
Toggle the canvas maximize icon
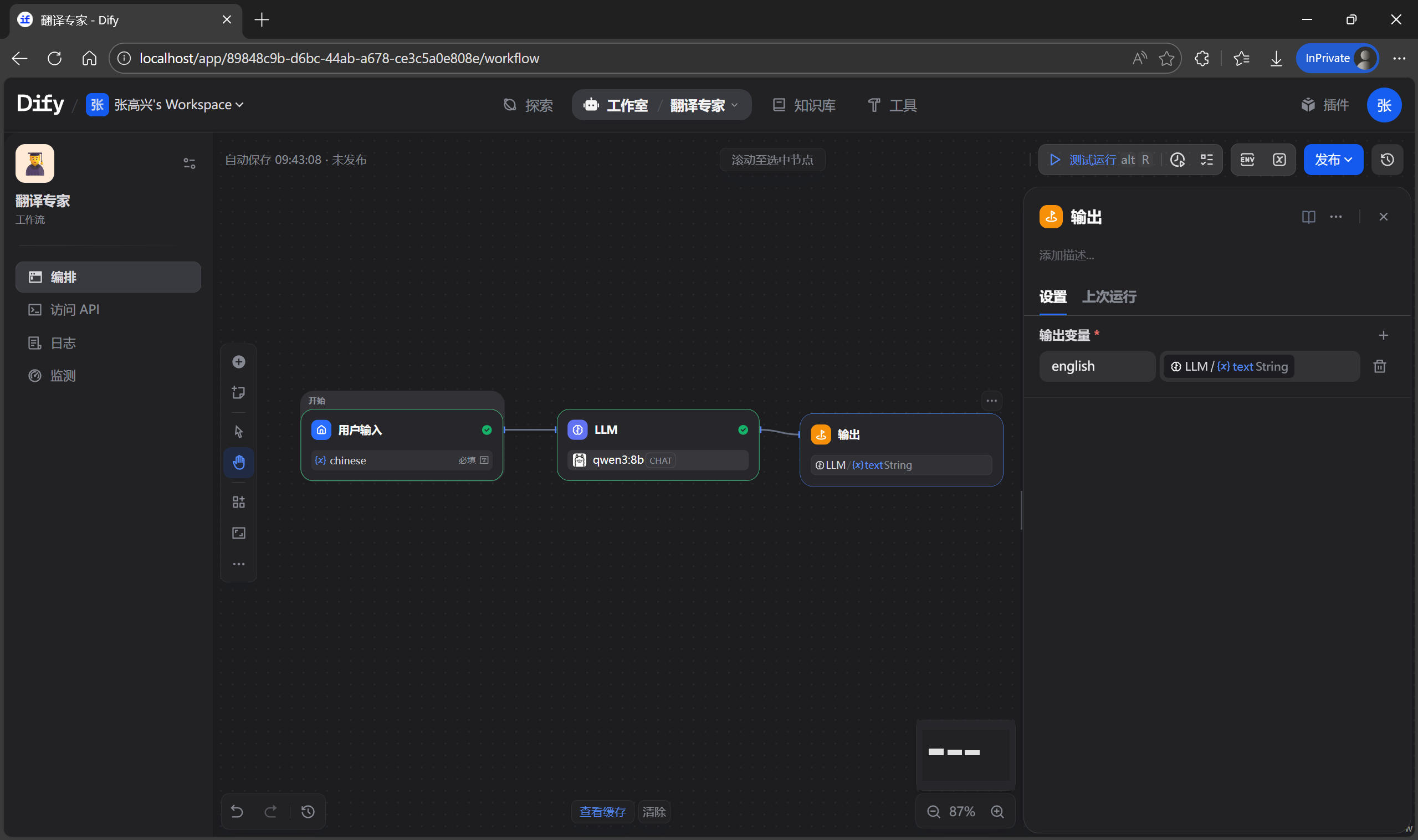(238, 533)
